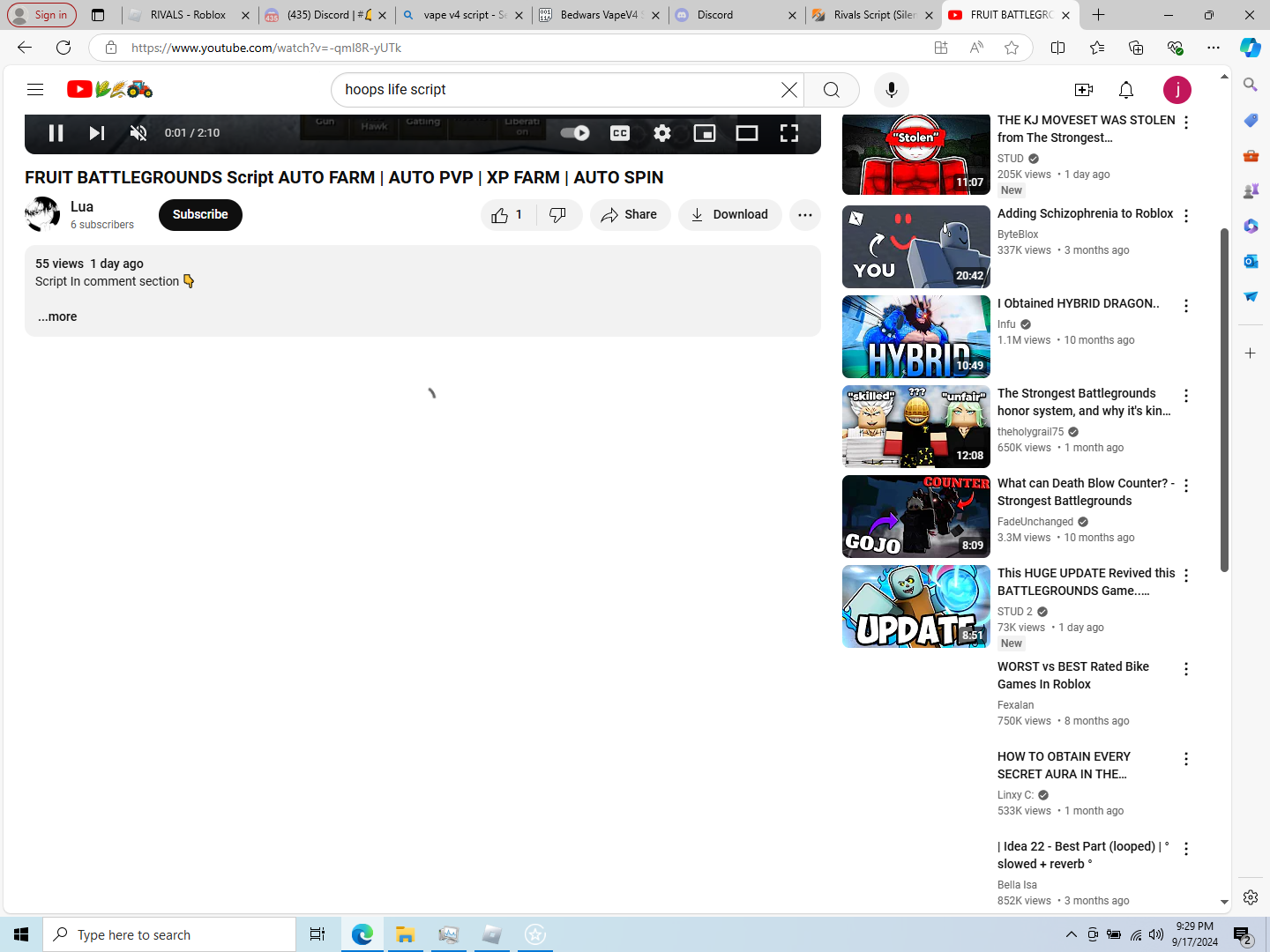The height and width of the screenshot is (952, 1270).
Task: Add page to favorites star
Action: (x=1012, y=48)
